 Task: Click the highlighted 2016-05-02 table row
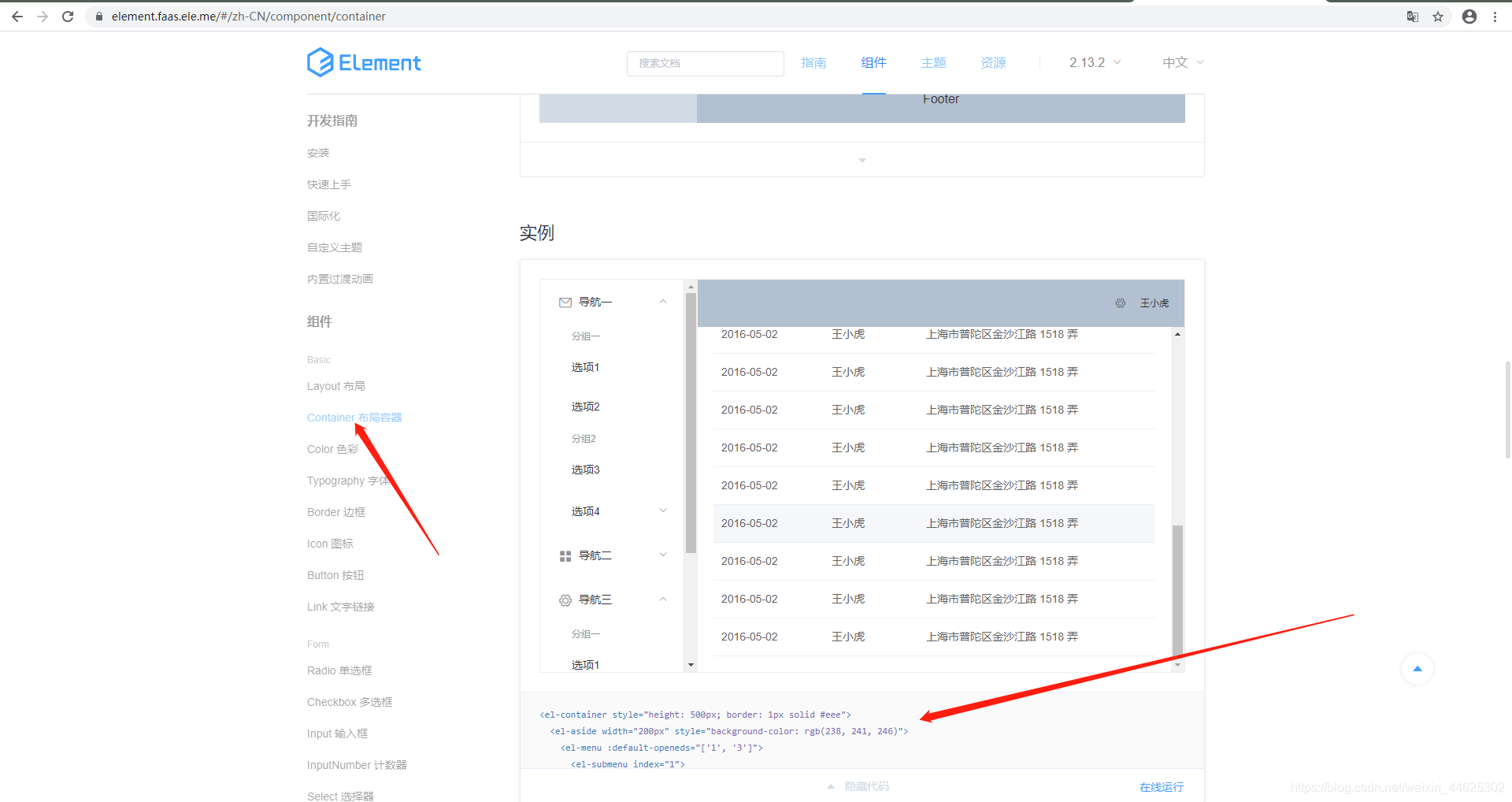click(x=934, y=523)
